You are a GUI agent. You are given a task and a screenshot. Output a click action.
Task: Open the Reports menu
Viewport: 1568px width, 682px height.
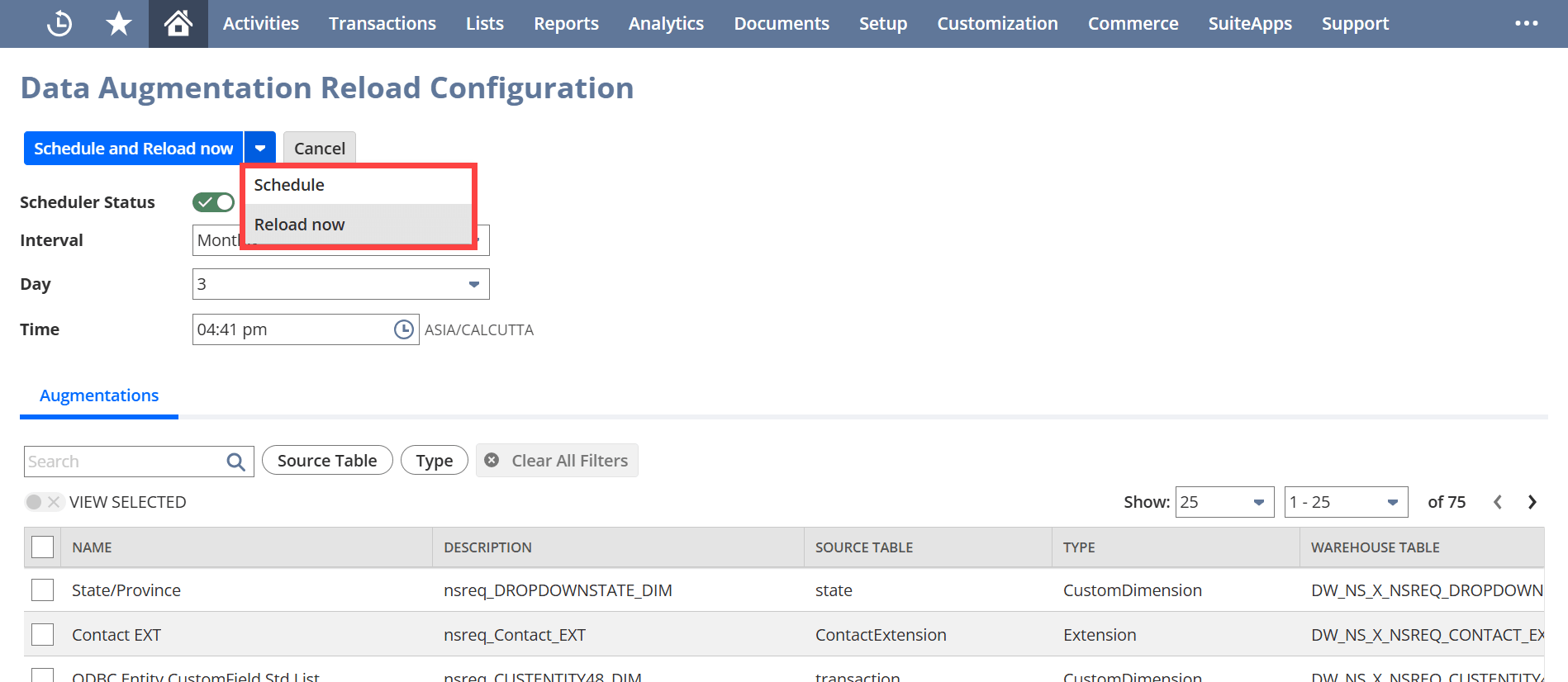point(566,24)
